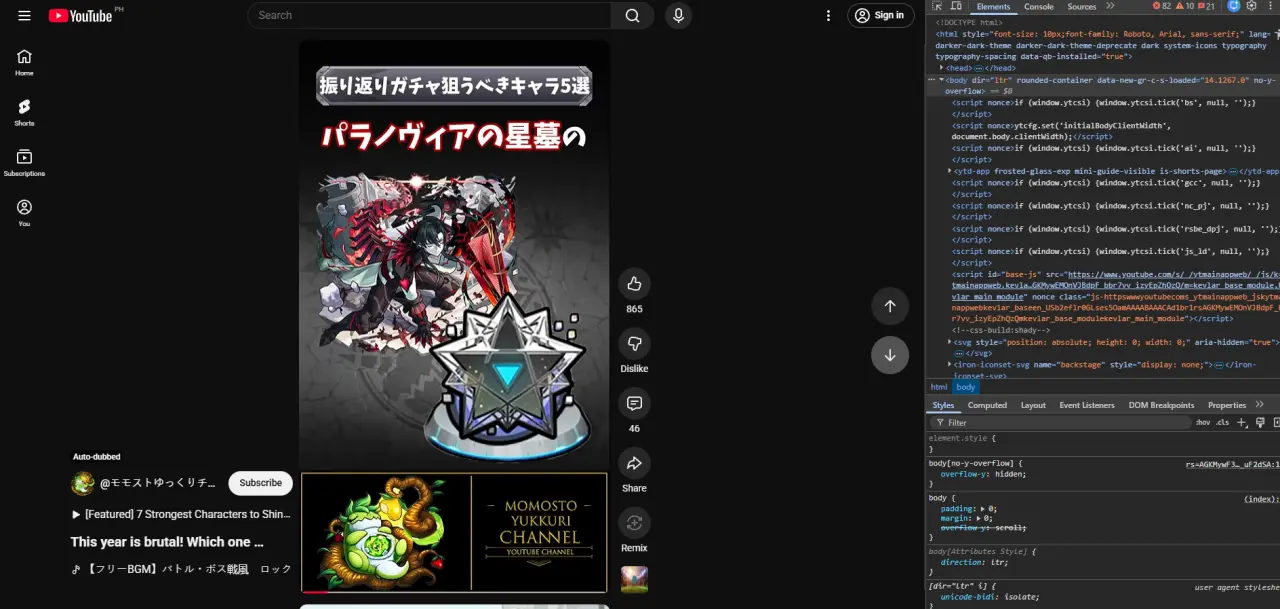
Task: Show more styles sidebar tabs chevron
Action: tap(1260, 405)
